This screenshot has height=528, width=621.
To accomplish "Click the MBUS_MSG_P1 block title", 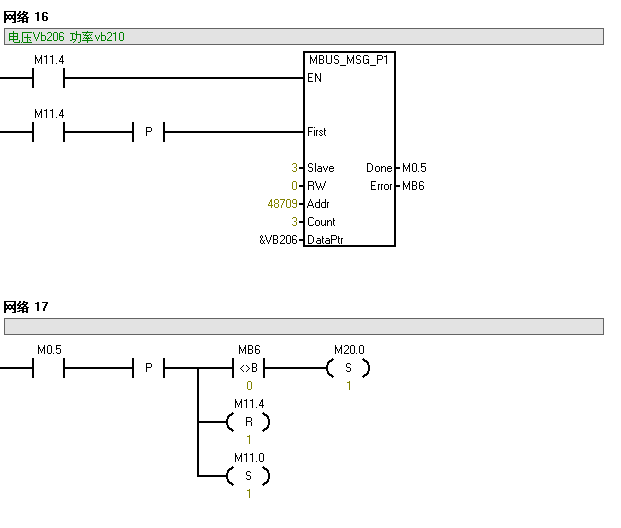I will click(349, 60).
